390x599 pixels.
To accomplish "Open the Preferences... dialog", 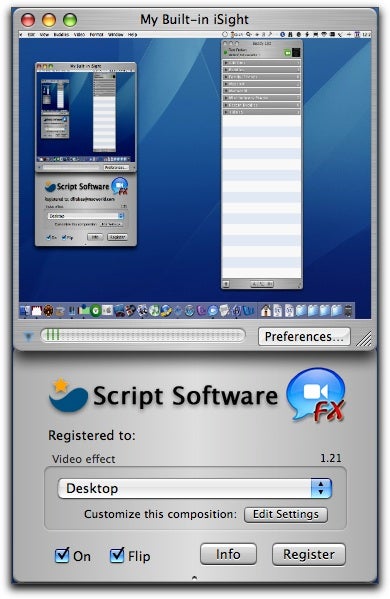I will point(304,337).
